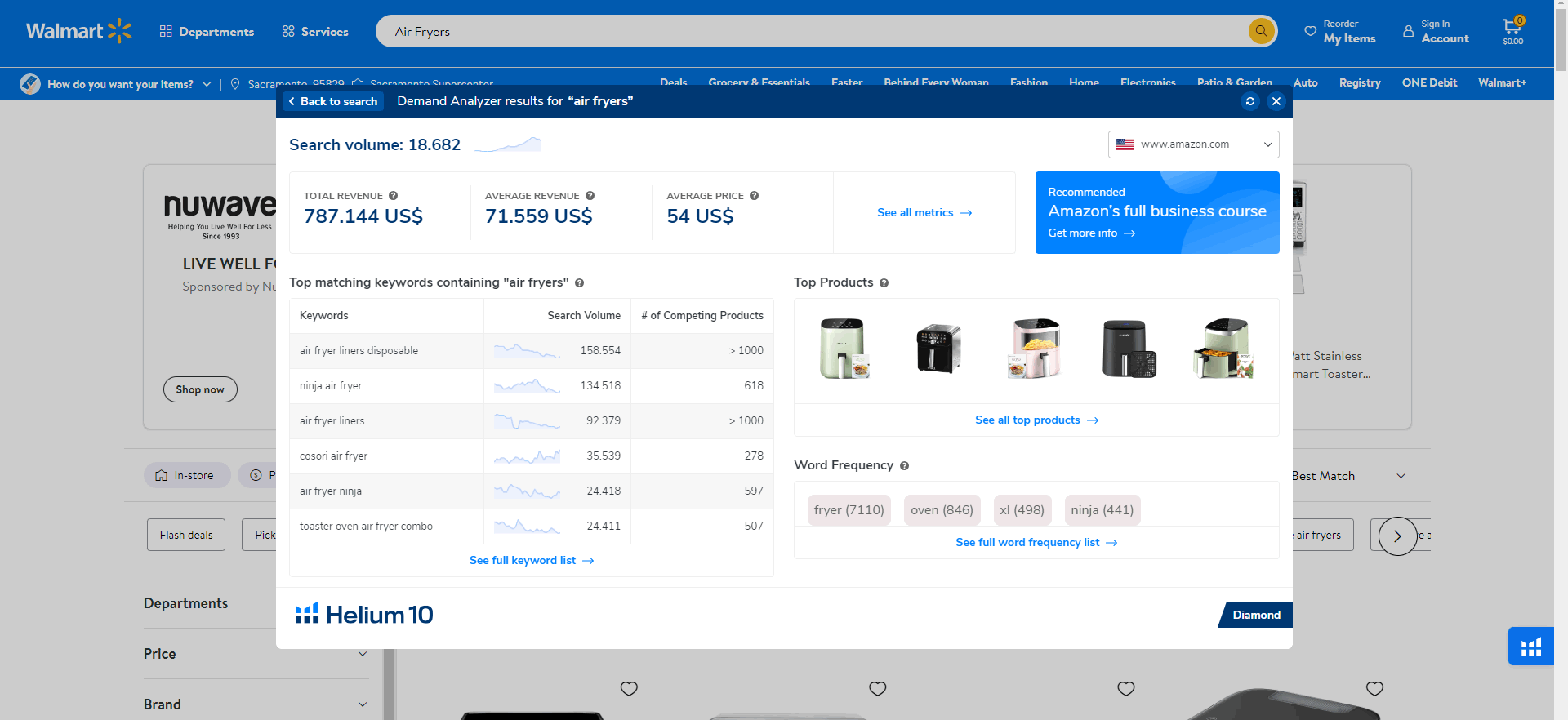Open second top product black oven thumbnail
The width and height of the screenshot is (1568, 720).
tap(940, 349)
